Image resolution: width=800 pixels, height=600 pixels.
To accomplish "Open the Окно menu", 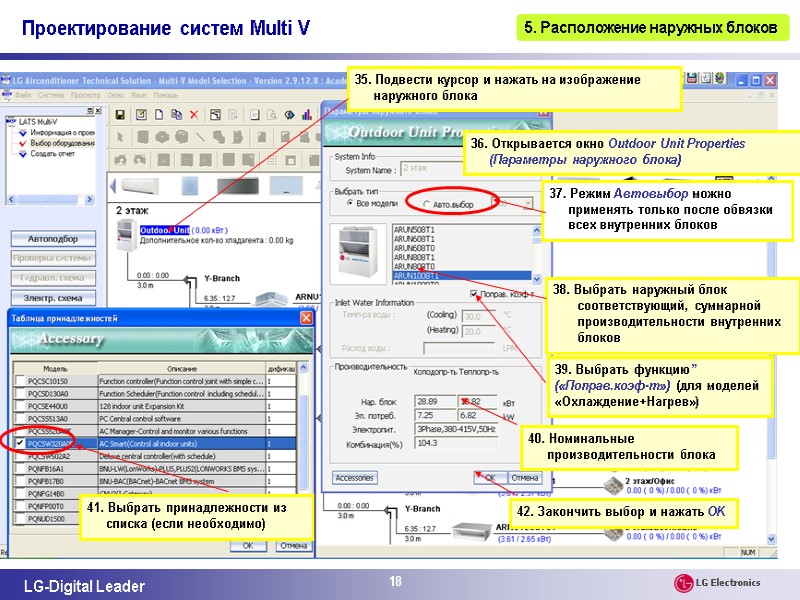I will (115, 95).
